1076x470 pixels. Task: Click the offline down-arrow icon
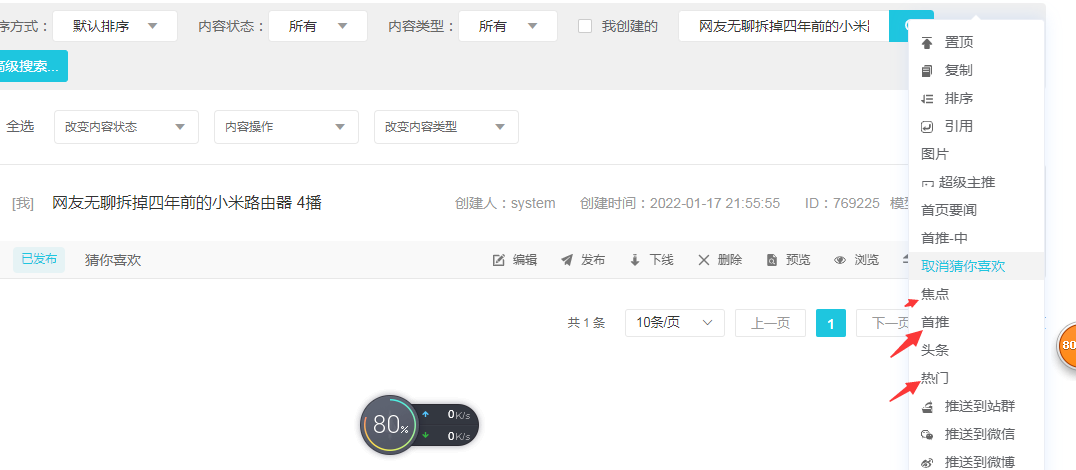(x=635, y=260)
